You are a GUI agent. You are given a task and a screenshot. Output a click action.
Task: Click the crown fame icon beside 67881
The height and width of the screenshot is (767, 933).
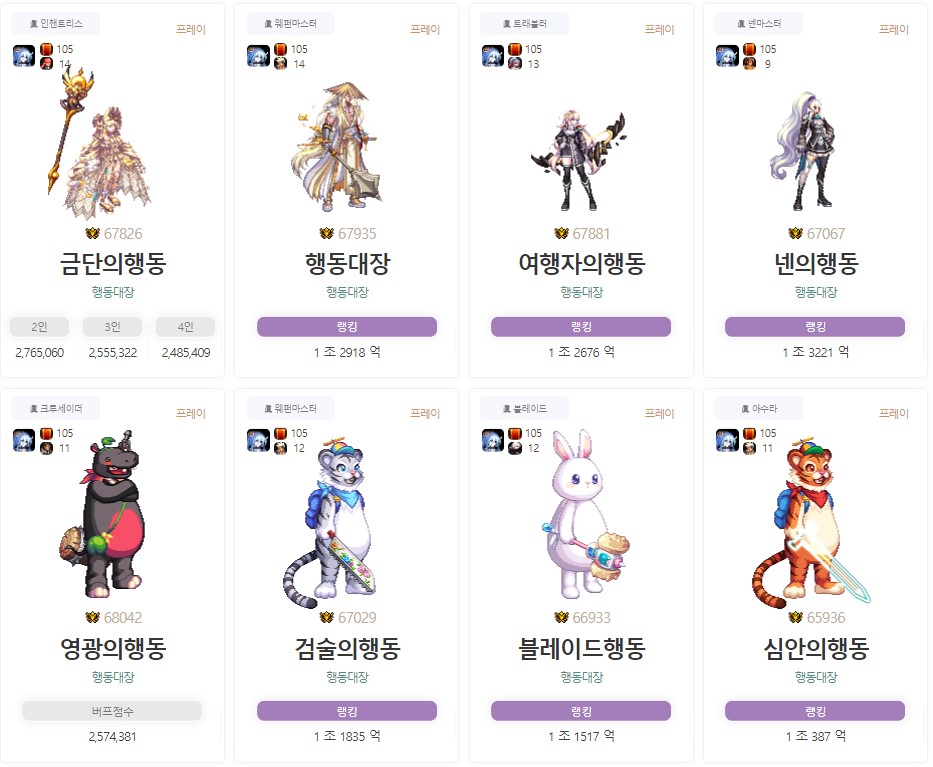[x=561, y=233]
